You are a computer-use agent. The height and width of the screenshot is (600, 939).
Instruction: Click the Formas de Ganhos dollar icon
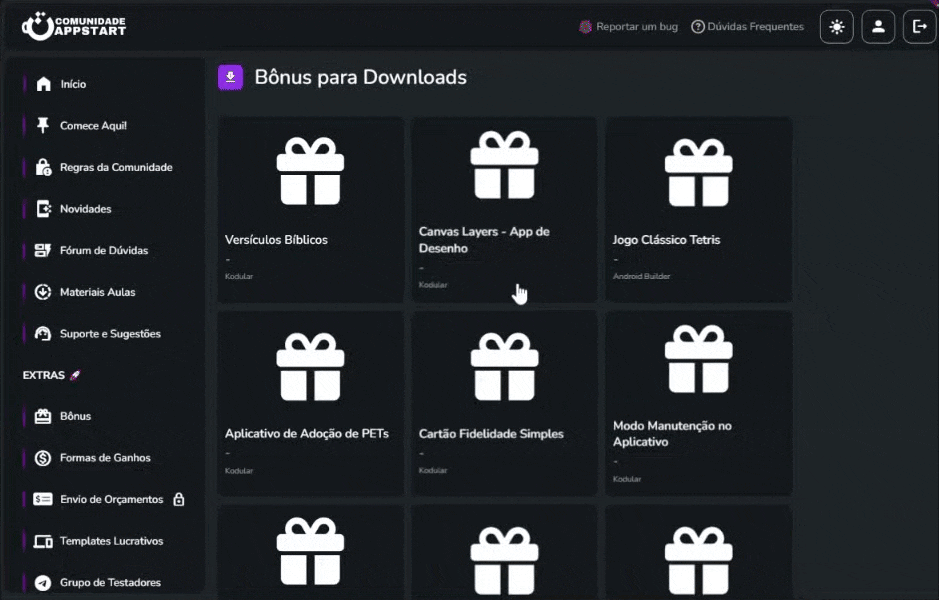(x=43, y=458)
